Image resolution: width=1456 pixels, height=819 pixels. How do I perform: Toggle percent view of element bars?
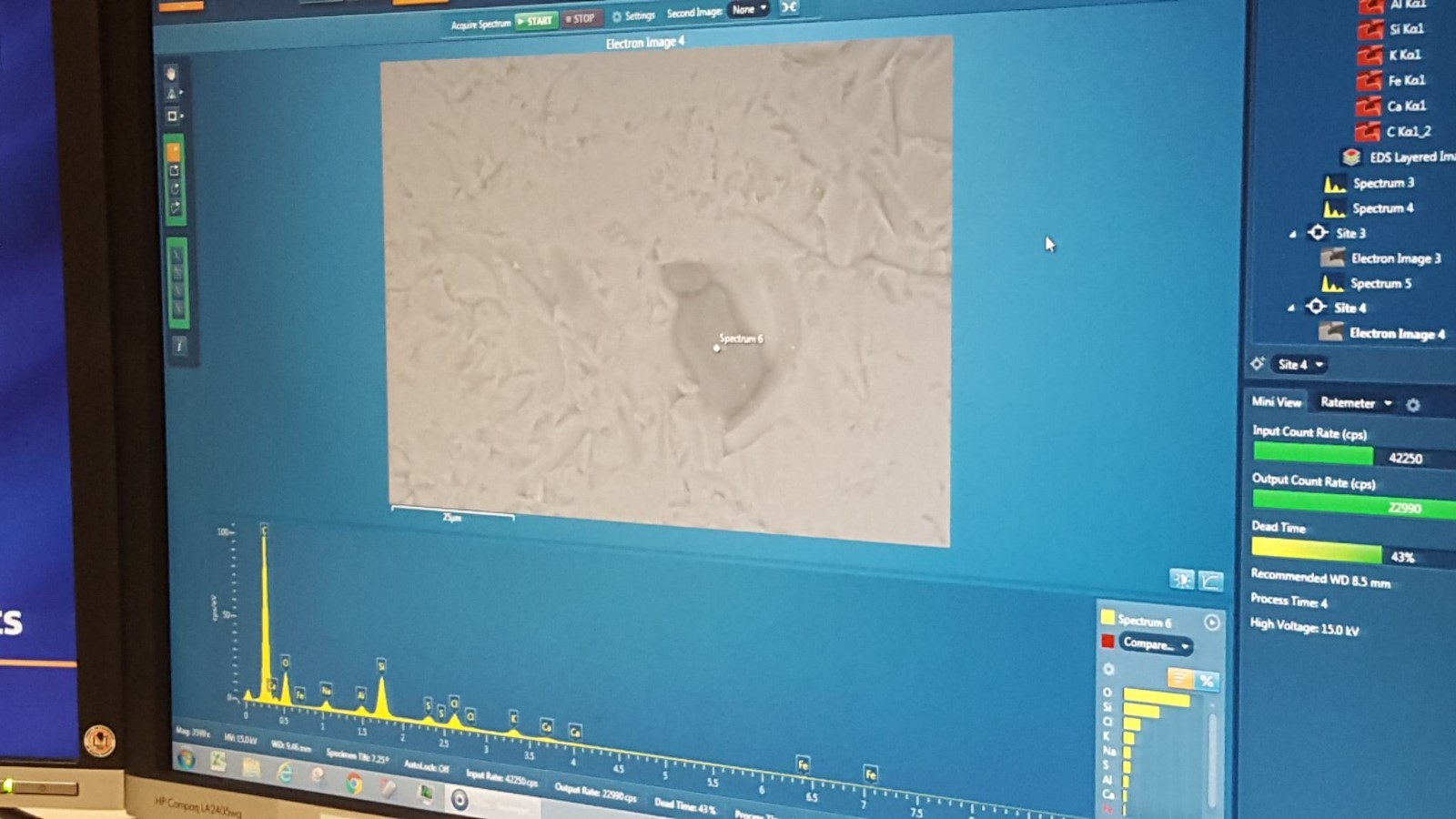pyautogui.click(x=1207, y=681)
